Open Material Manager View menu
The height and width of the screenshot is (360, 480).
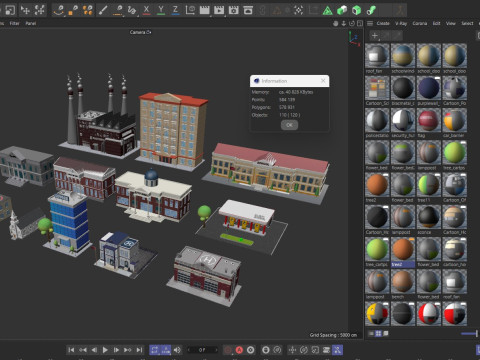click(451, 23)
